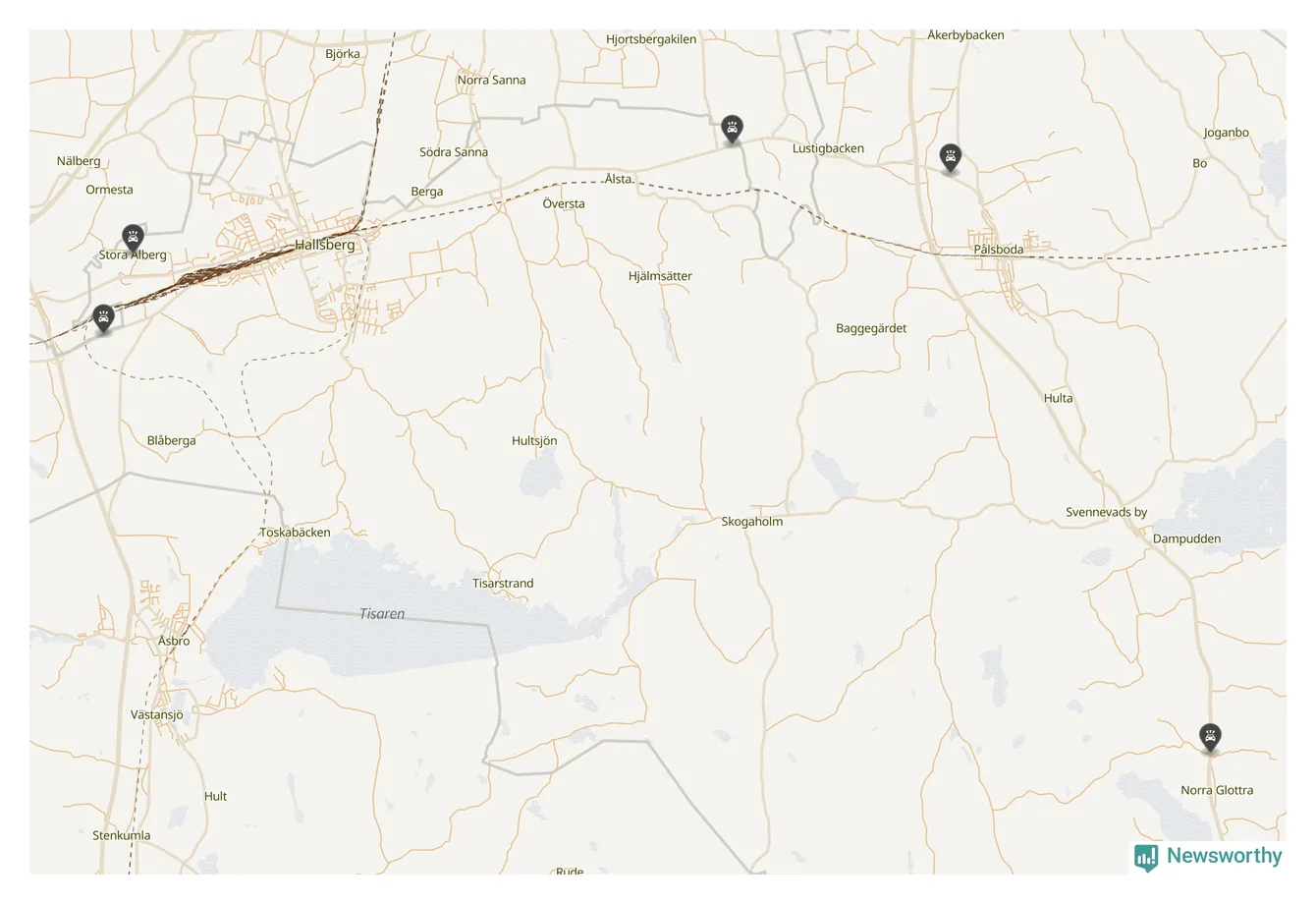Click the car marker near Stora Älberg
This screenshot has width=1316, height=904.
point(133,237)
